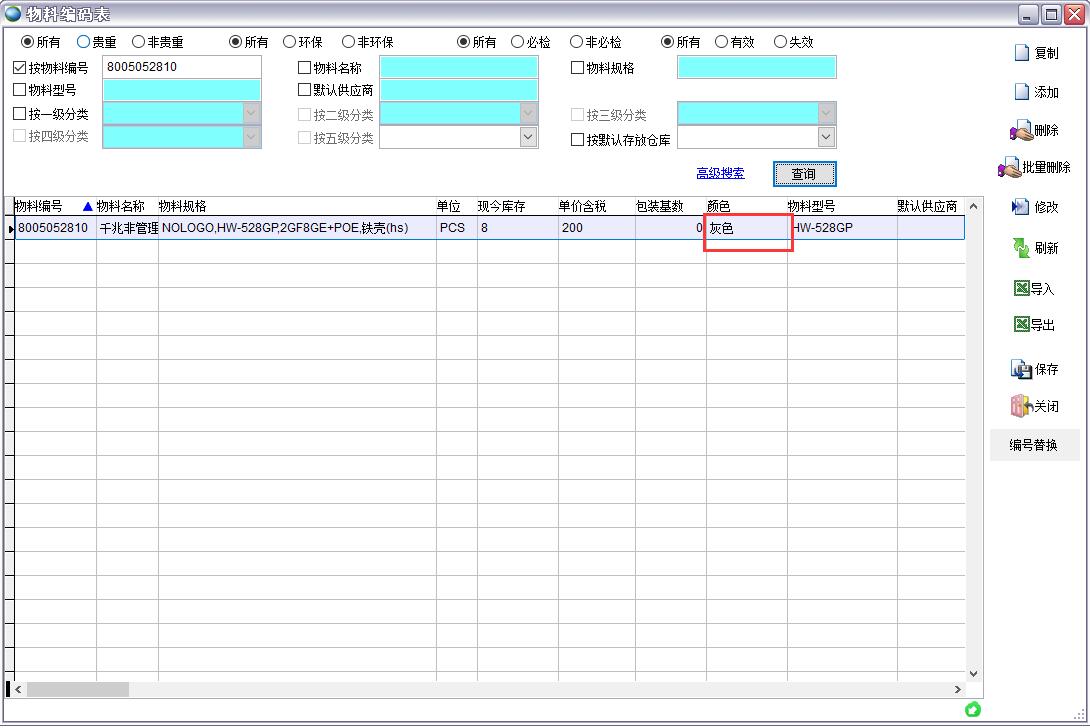Open the 按默认存放仓库 dropdown list

(826, 138)
